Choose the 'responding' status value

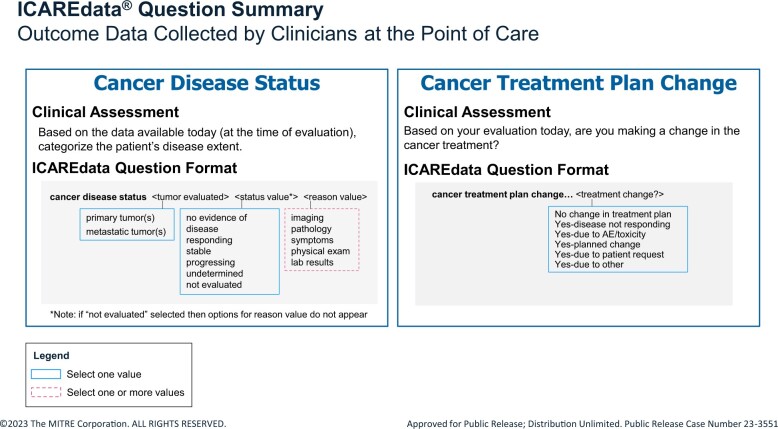(209, 240)
